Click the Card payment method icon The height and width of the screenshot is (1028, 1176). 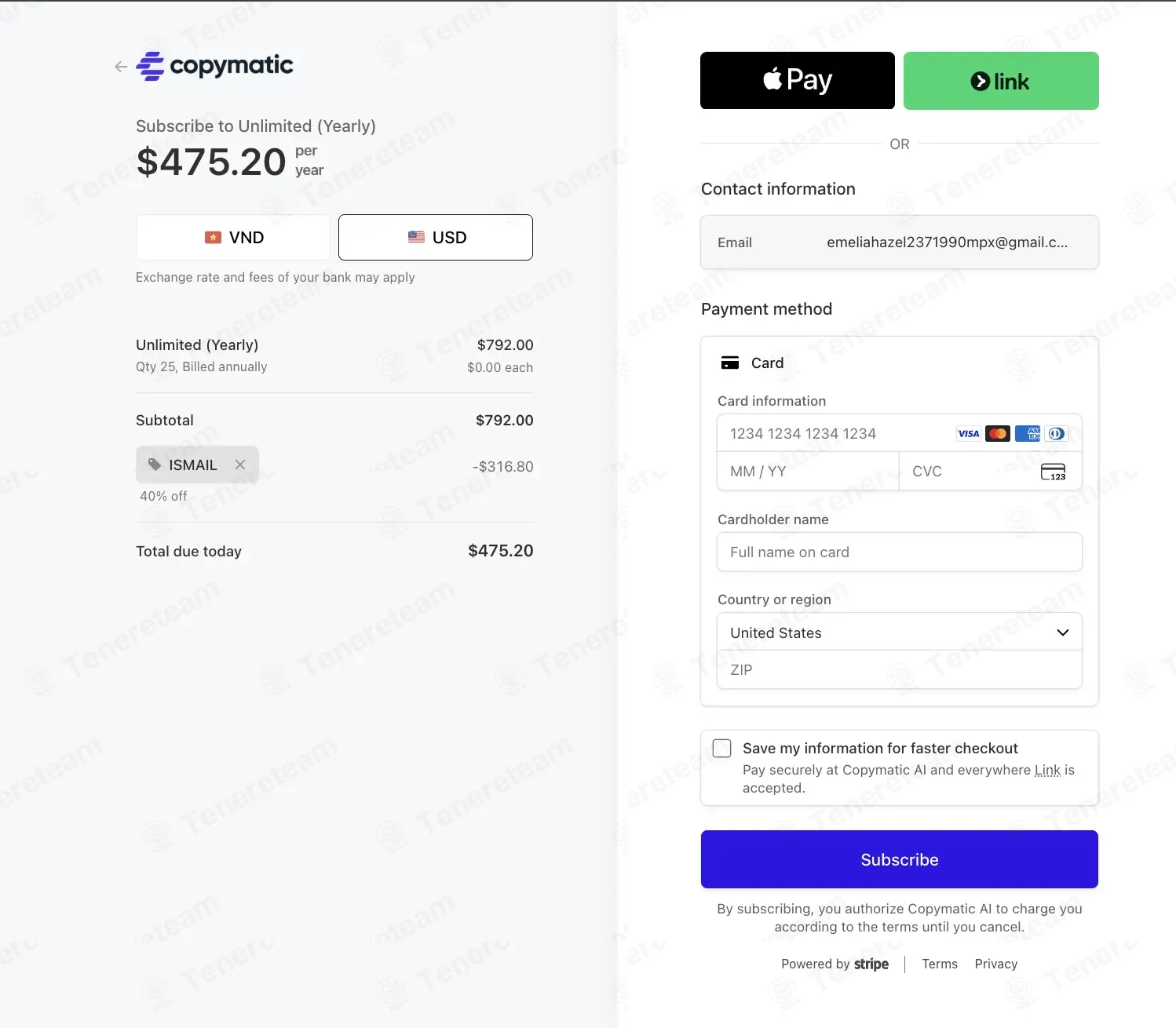pos(730,363)
